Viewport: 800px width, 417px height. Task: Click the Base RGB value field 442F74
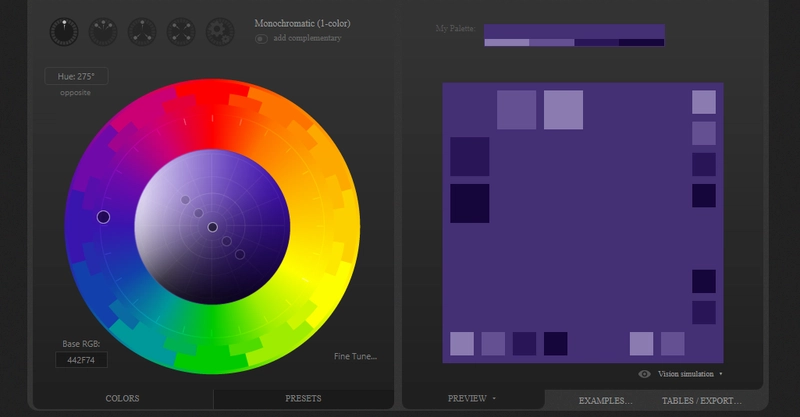(82, 360)
